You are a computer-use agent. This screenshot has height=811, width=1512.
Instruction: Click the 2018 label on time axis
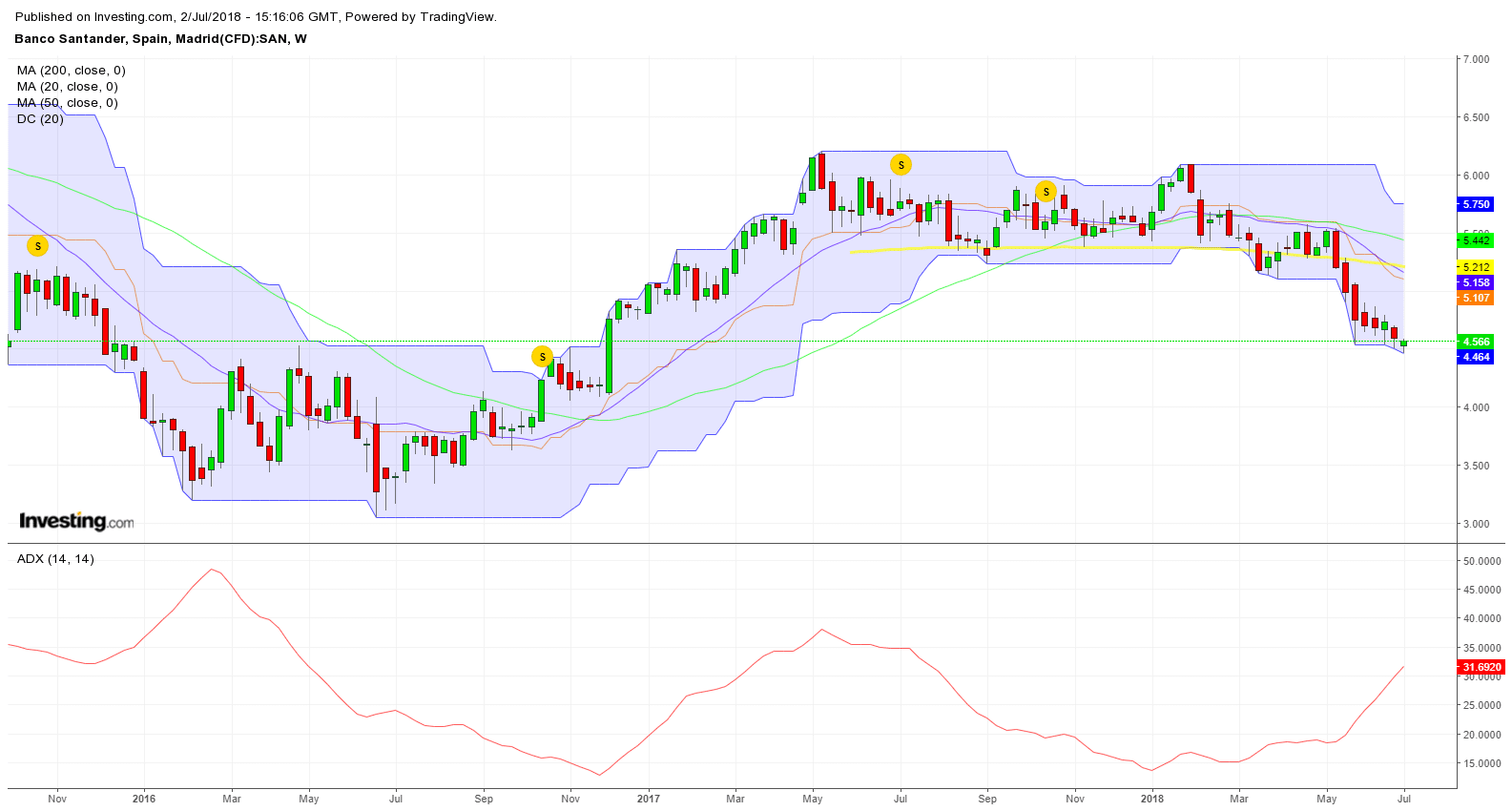[1151, 799]
